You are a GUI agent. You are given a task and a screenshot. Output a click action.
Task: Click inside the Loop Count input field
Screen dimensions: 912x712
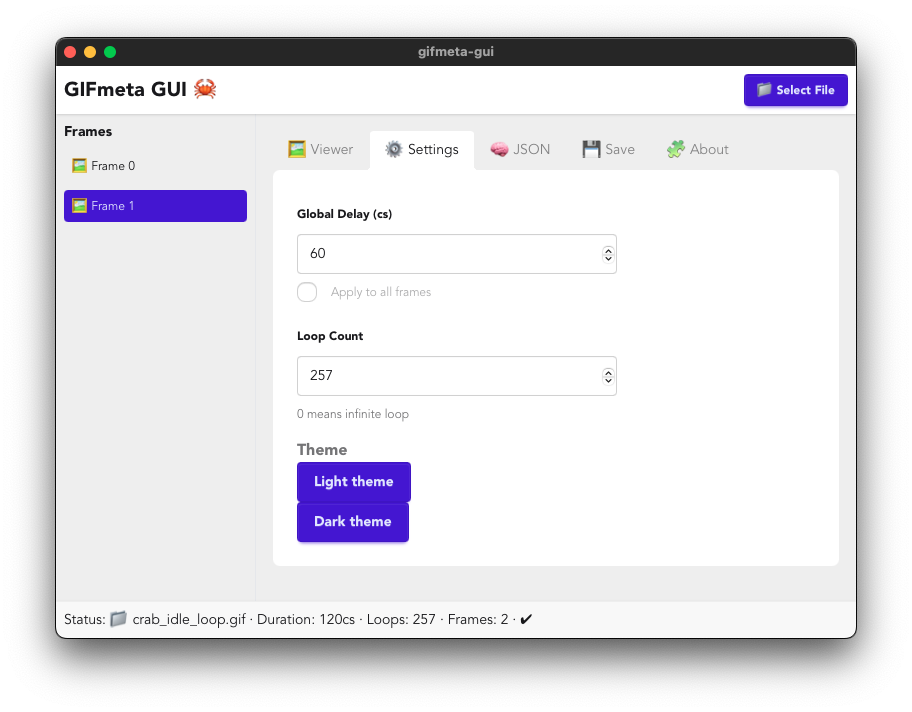pyautogui.click(x=450, y=375)
